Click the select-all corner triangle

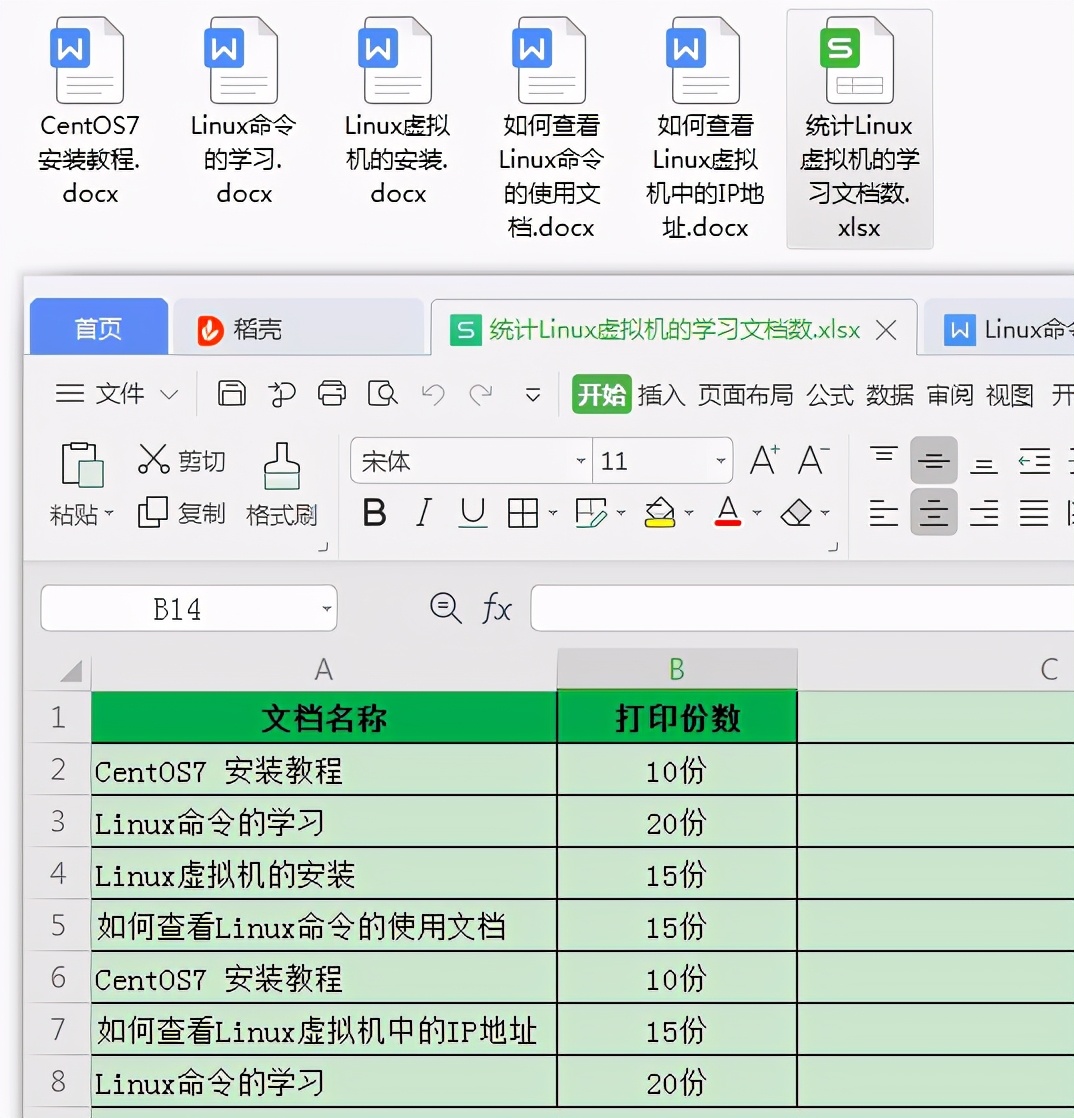coord(71,670)
